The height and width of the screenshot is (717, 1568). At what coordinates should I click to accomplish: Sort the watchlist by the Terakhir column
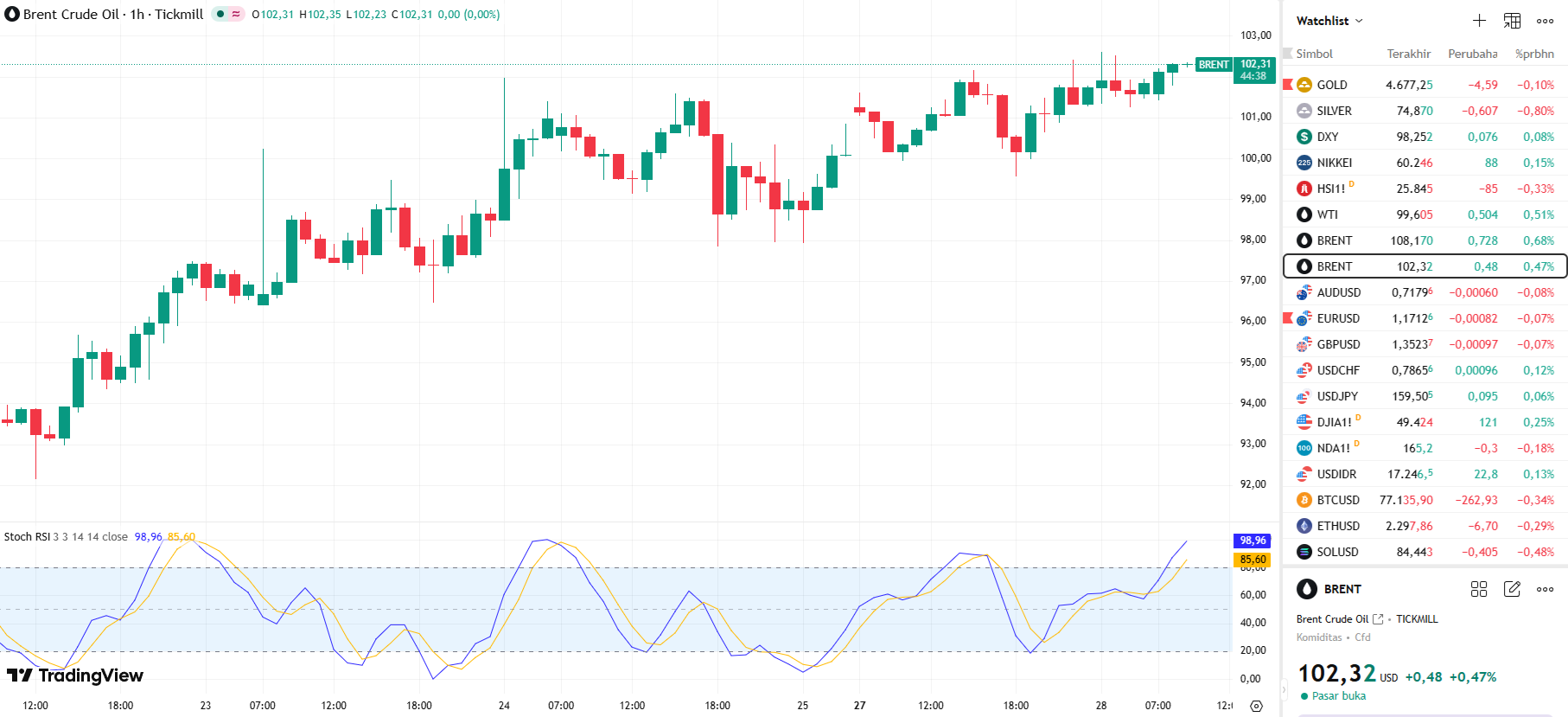pyautogui.click(x=1408, y=54)
